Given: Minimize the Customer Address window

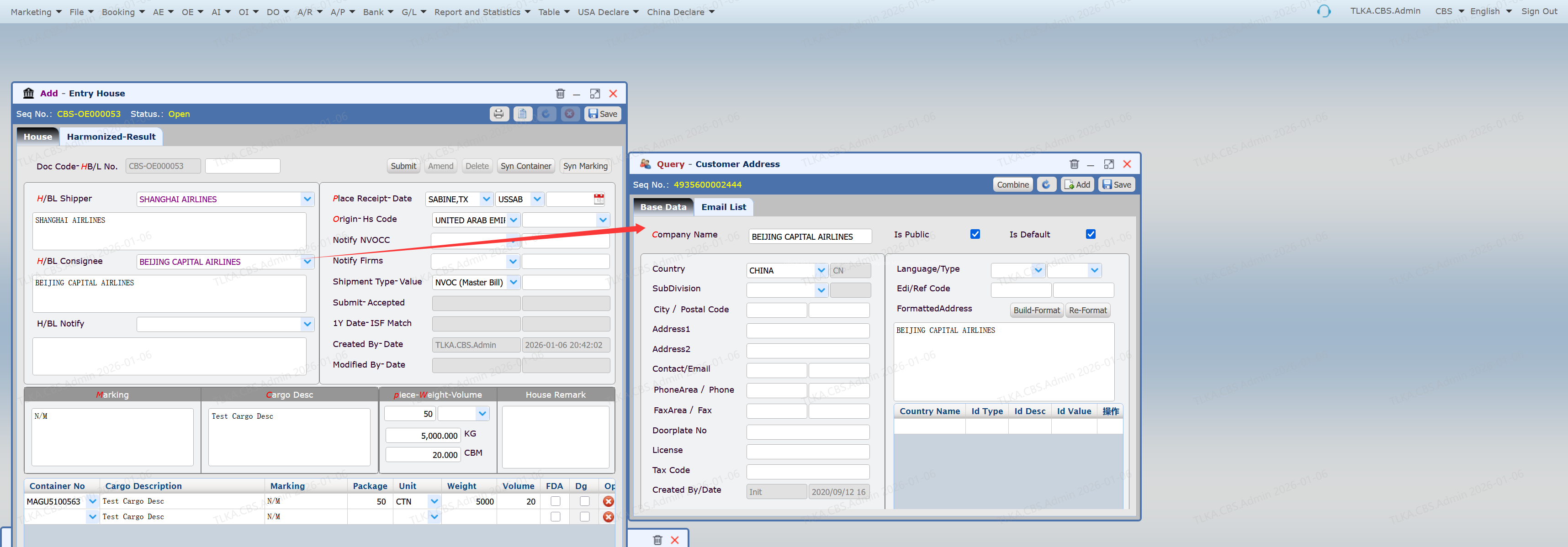Looking at the screenshot, I should click(x=1091, y=165).
